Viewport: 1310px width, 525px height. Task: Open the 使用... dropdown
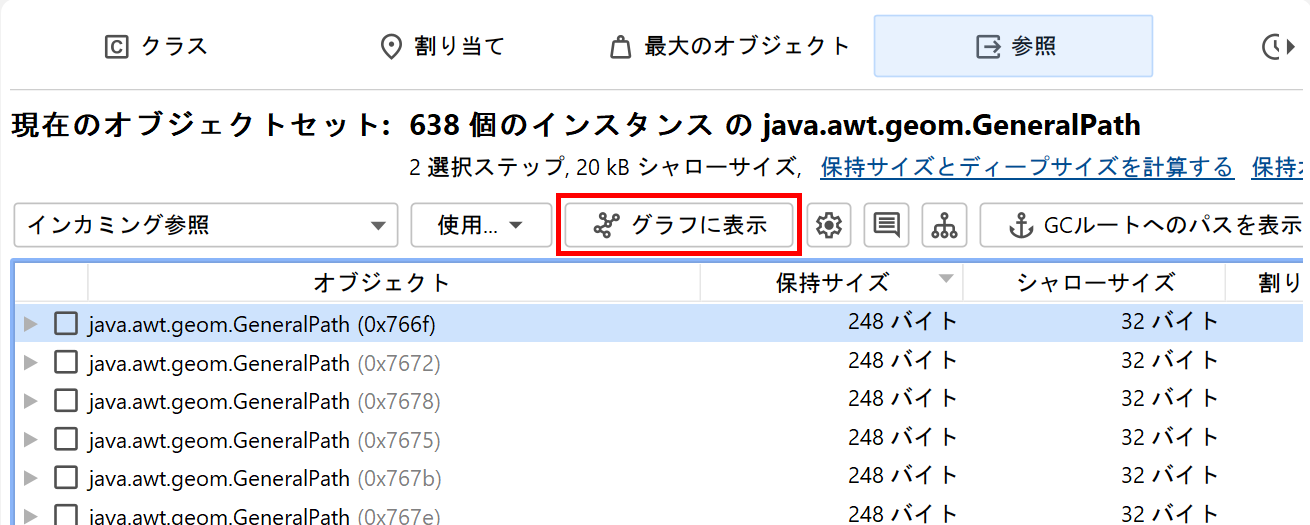(481, 225)
